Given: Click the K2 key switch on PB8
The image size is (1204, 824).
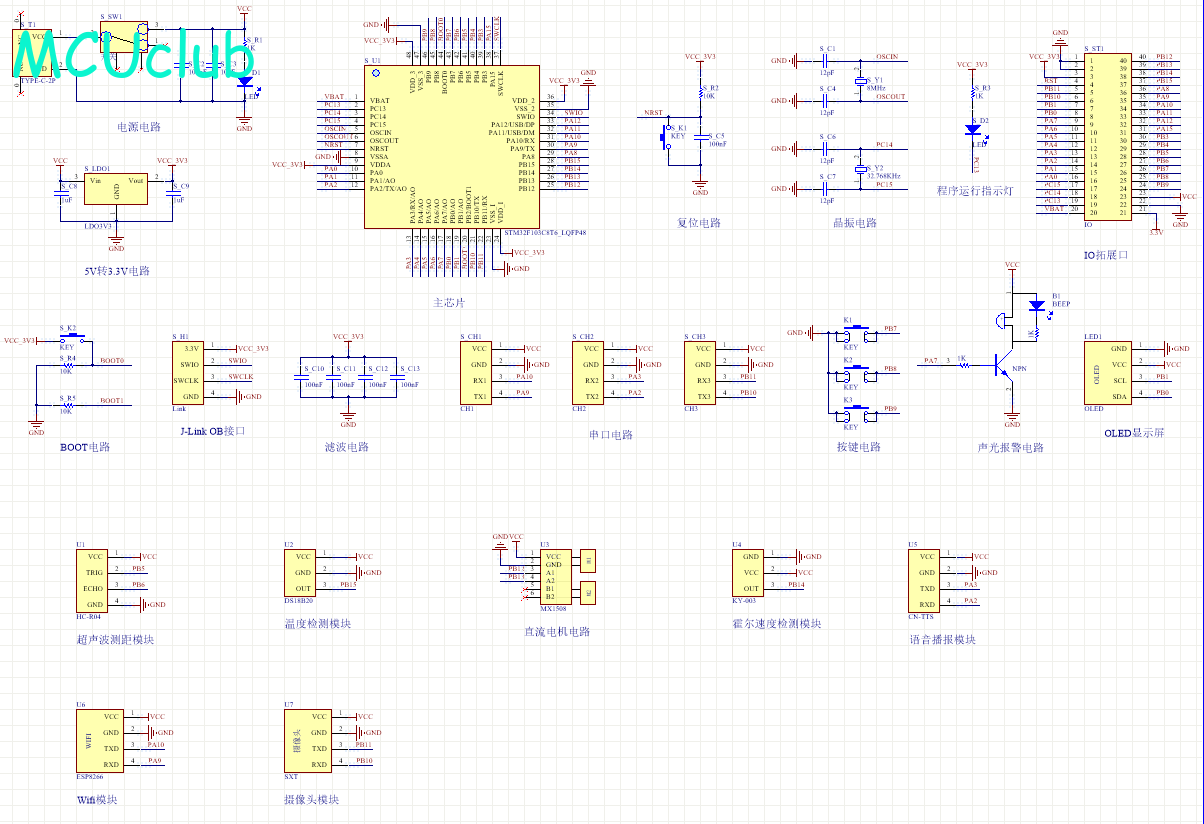Looking at the screenshot, I should (855, 373).
